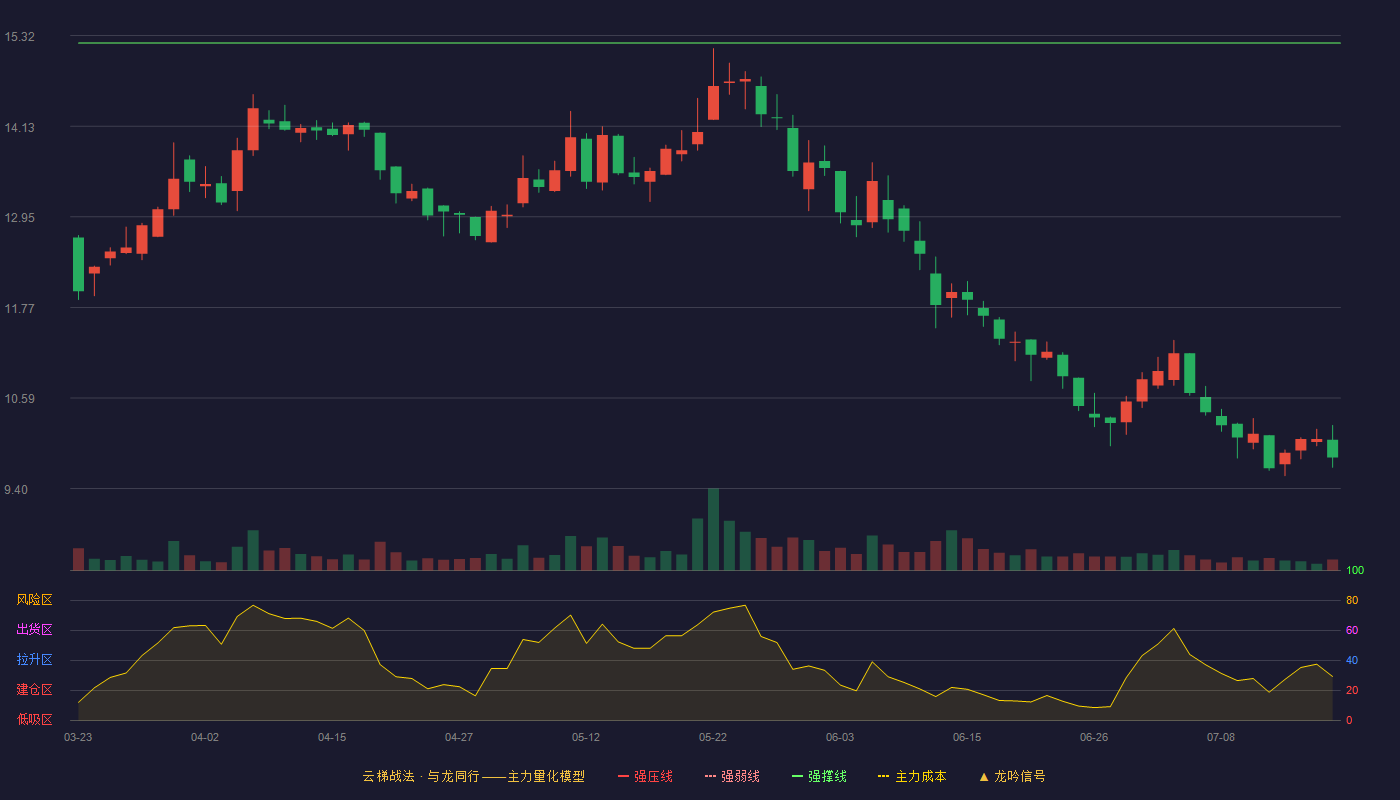This screenshot has width=1400, height=800.
Task: Click the 05-22 date label
Action: tap(713, 737)
